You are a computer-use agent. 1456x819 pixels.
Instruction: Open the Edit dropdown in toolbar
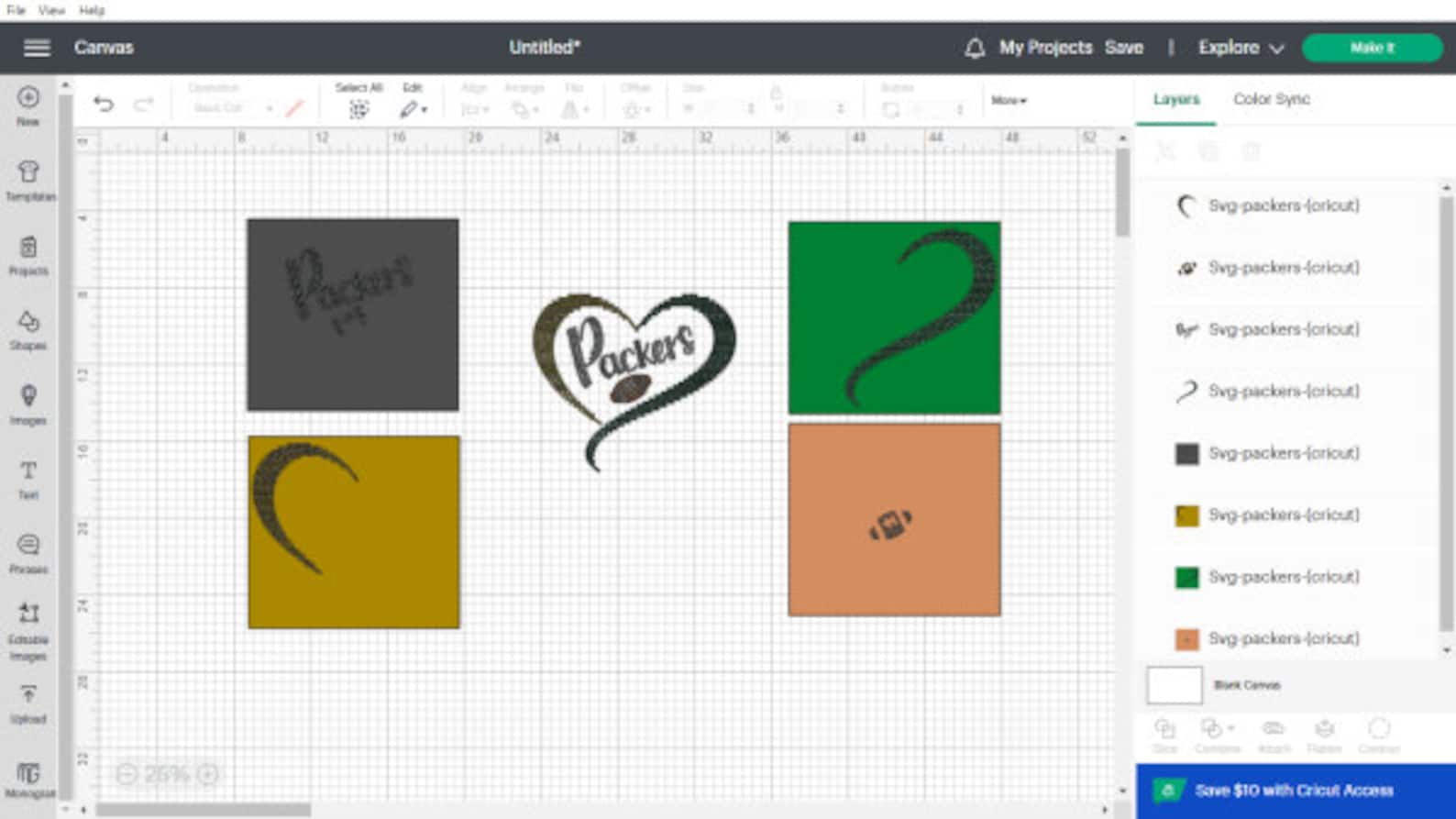pyautogui.click(x=414, y=109)
